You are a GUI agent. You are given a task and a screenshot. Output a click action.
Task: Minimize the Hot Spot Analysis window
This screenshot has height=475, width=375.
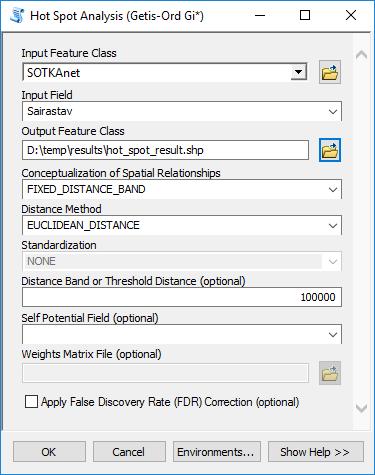click(260, 15)
